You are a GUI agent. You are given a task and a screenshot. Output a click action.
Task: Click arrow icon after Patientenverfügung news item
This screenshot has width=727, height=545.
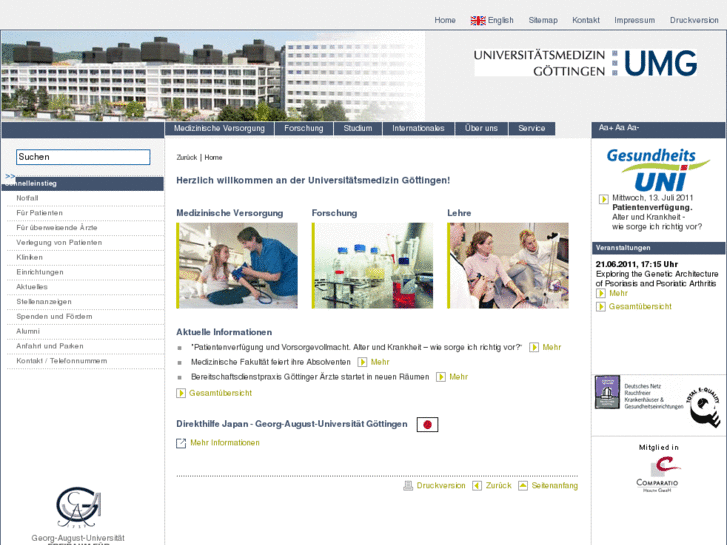[x=534, y=347]
